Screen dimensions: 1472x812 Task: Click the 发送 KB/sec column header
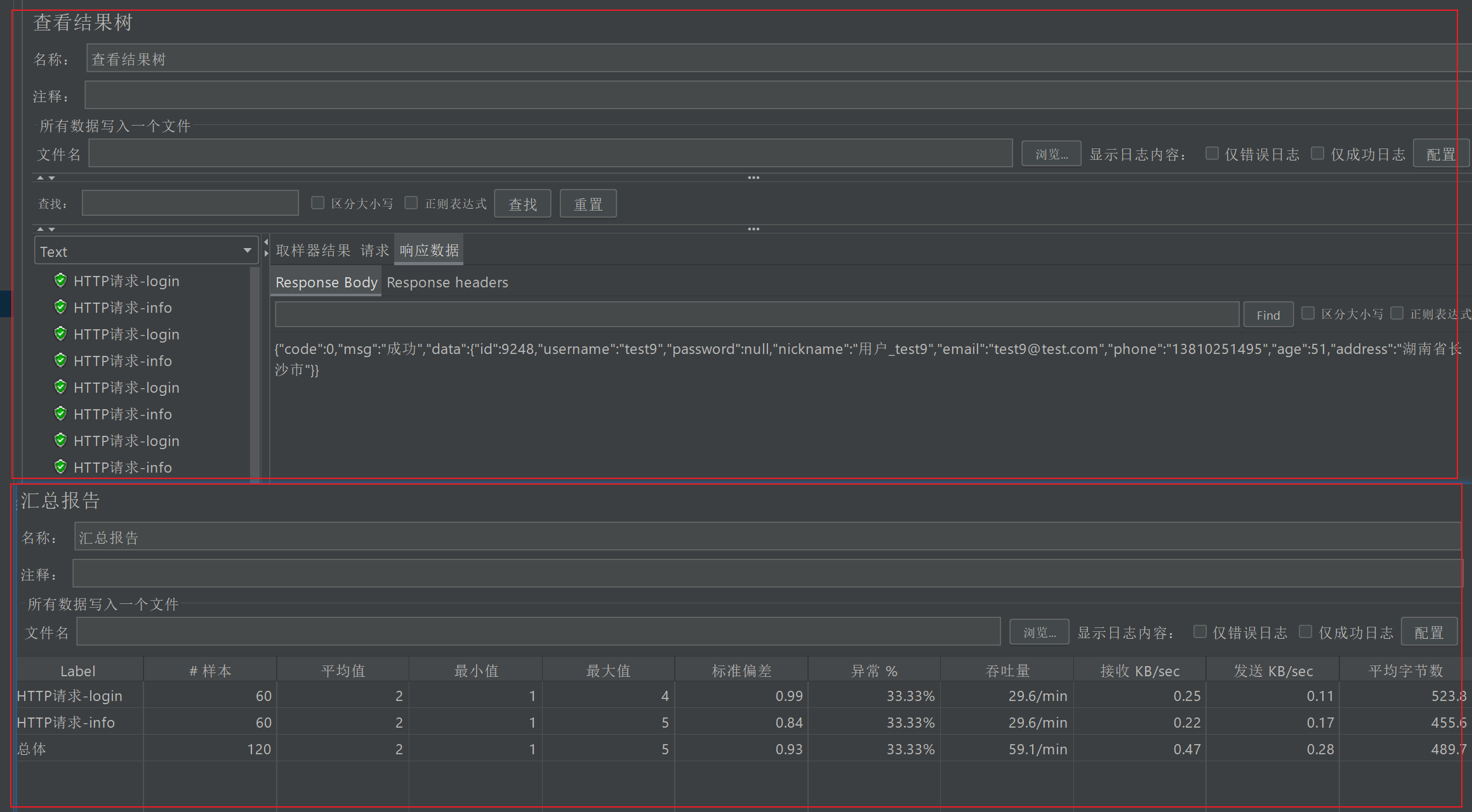point(1273,671)
